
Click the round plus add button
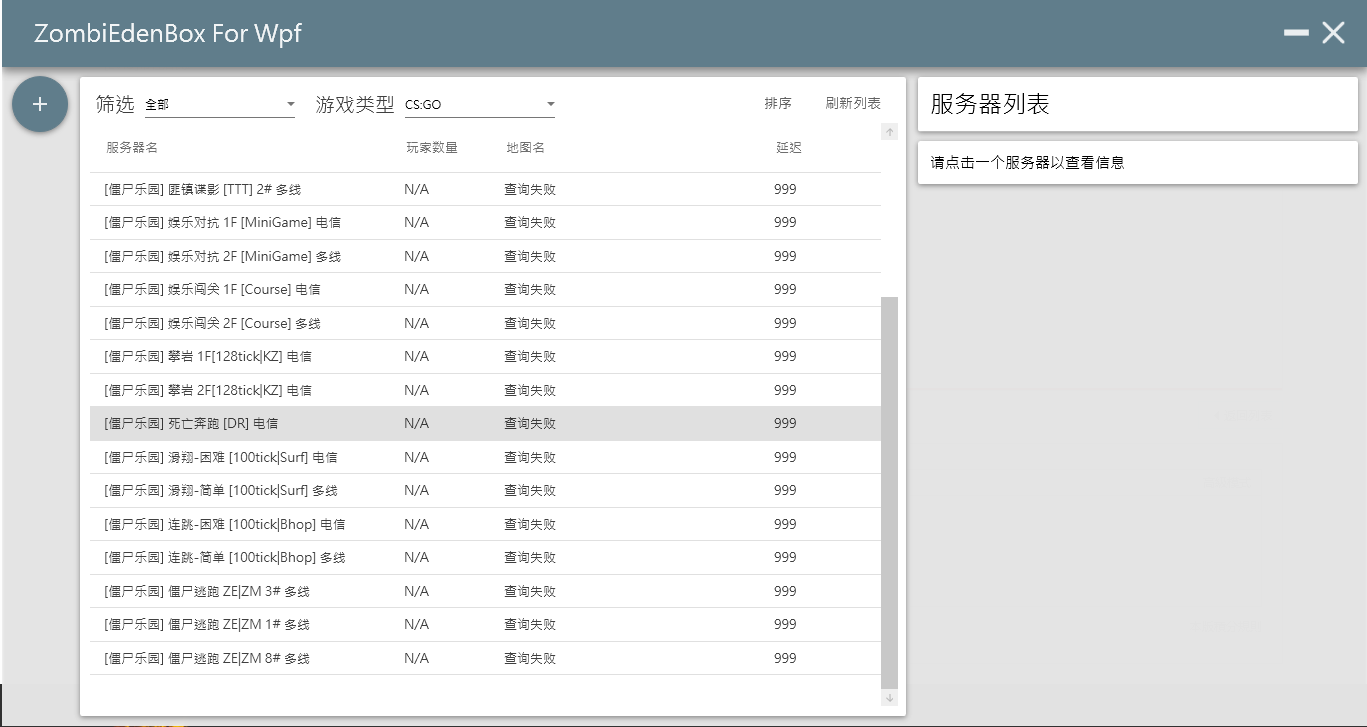click(x=40, y=104)
